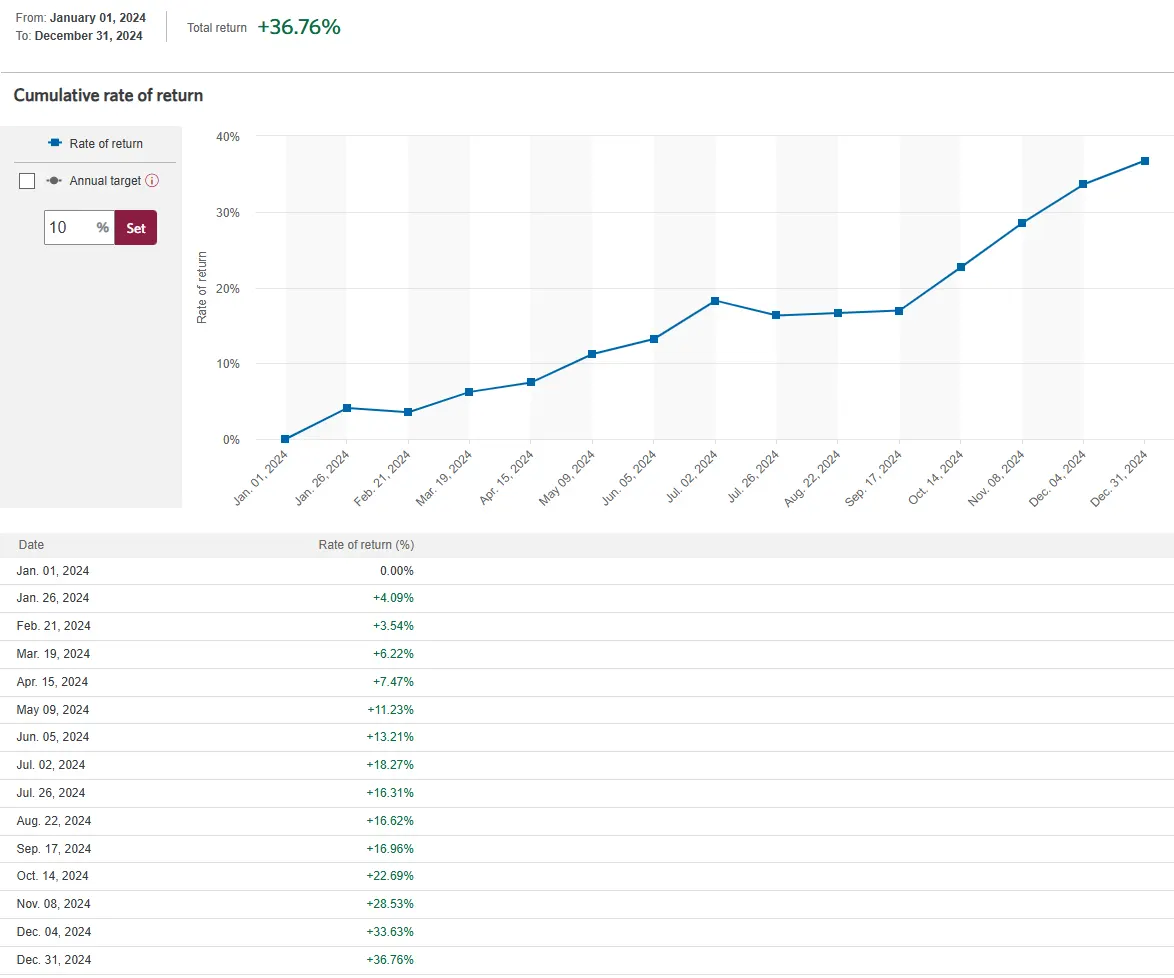Click the +16.31% table value
This screenshot has width=1174, height=978.
tap(390, 792)
